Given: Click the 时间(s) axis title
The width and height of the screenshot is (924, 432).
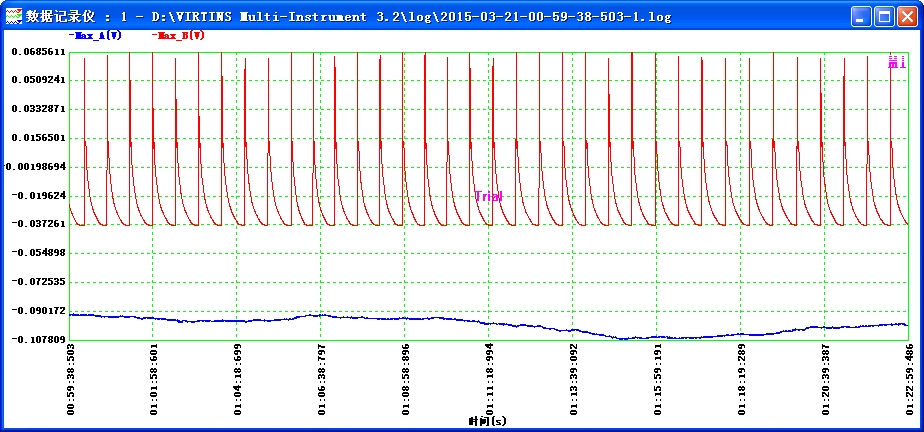Looking at the screenshot, I should click(487, 421).
